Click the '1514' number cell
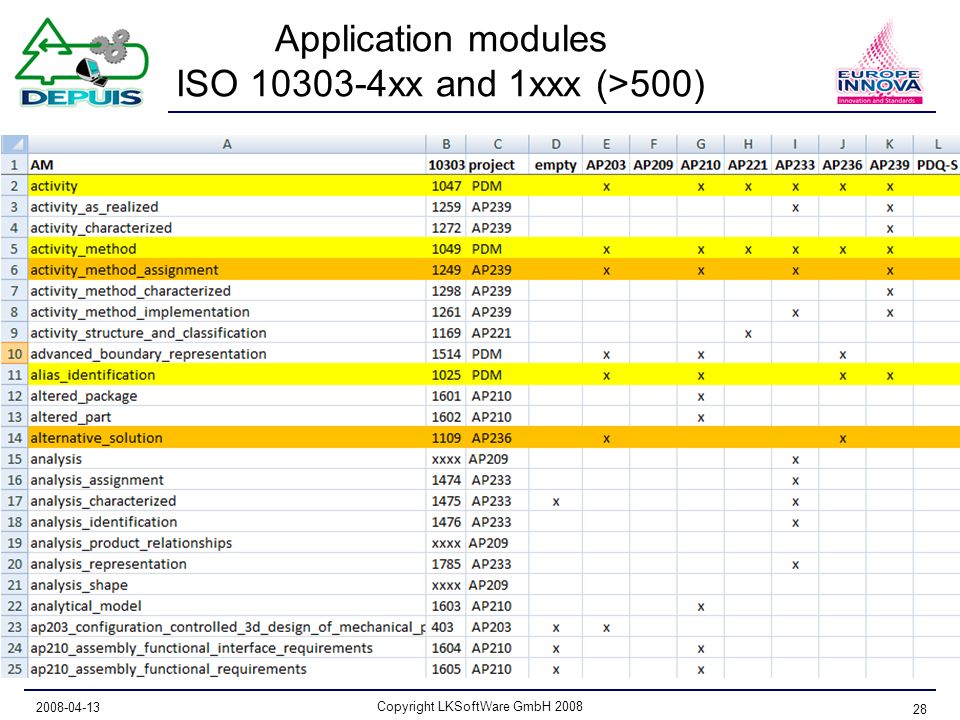 coord(446,354)
